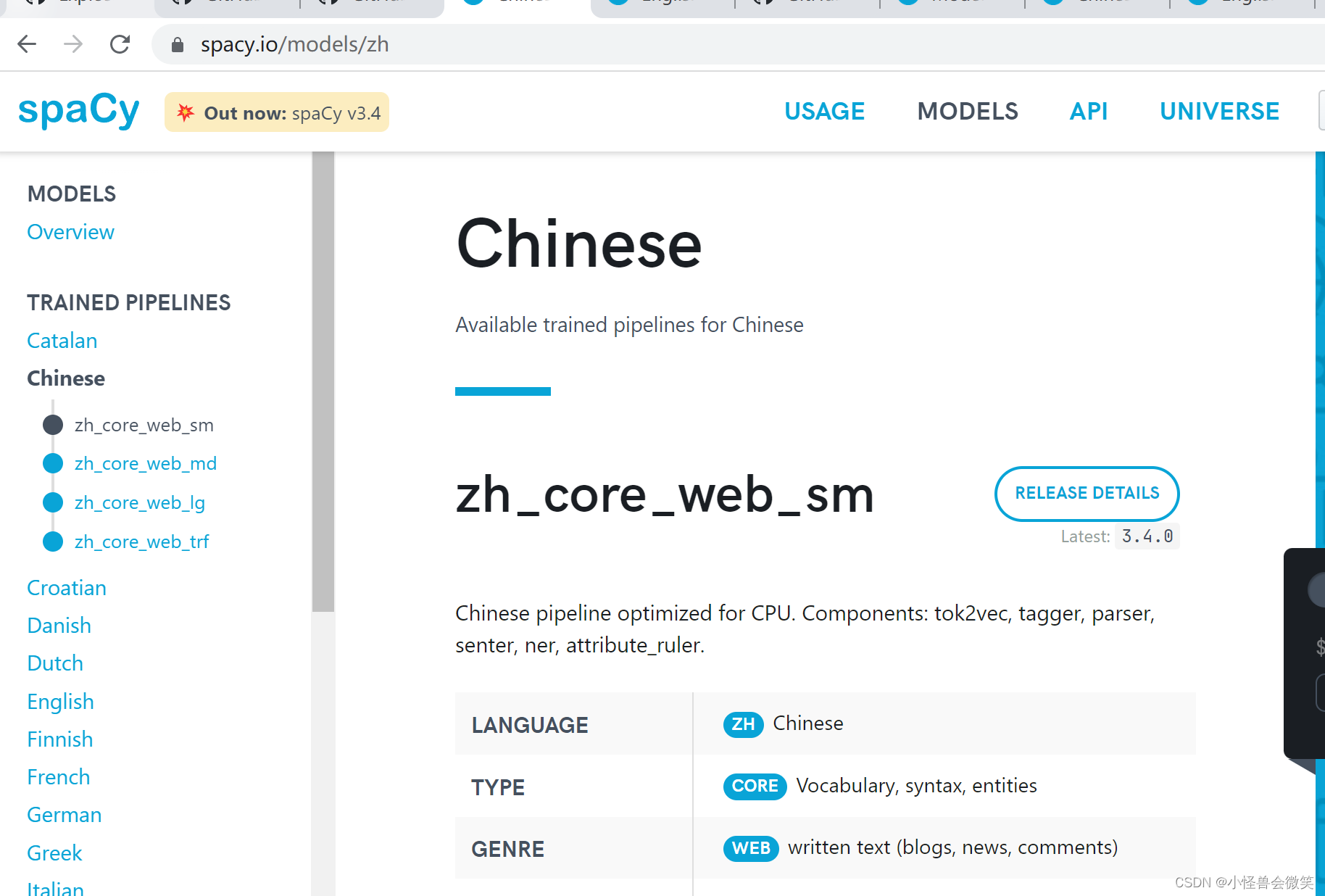Click the dark bullet beside zh_core_web_sm

tap(53, 425)
